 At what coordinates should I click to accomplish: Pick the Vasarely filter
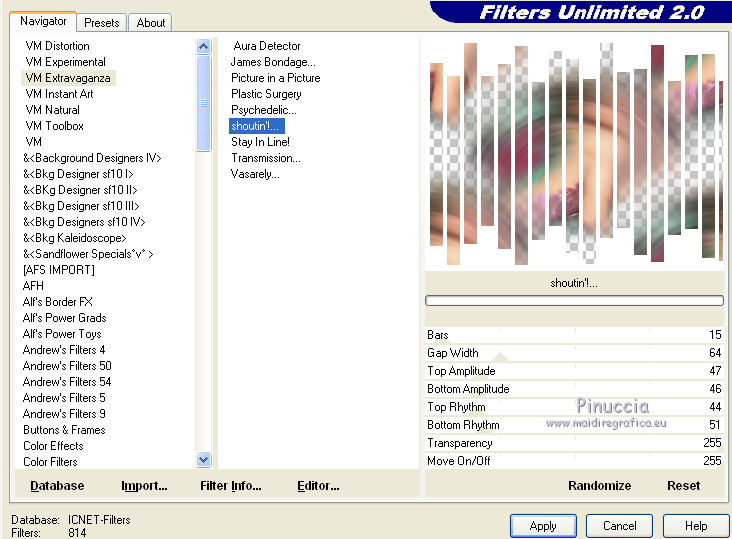(255, 174)
